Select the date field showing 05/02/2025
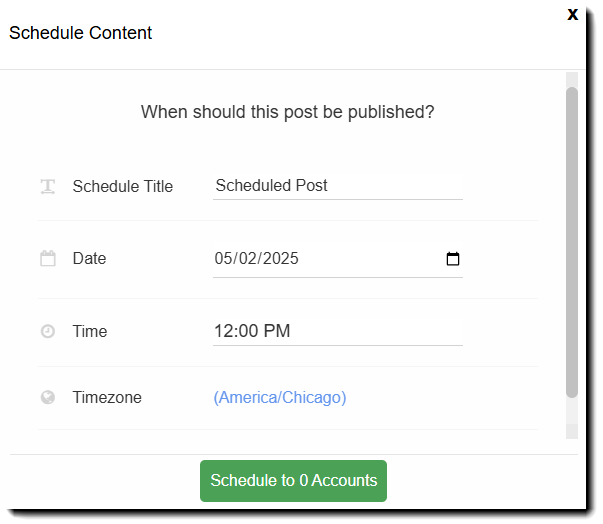The image size is (603, 524). 338,259
